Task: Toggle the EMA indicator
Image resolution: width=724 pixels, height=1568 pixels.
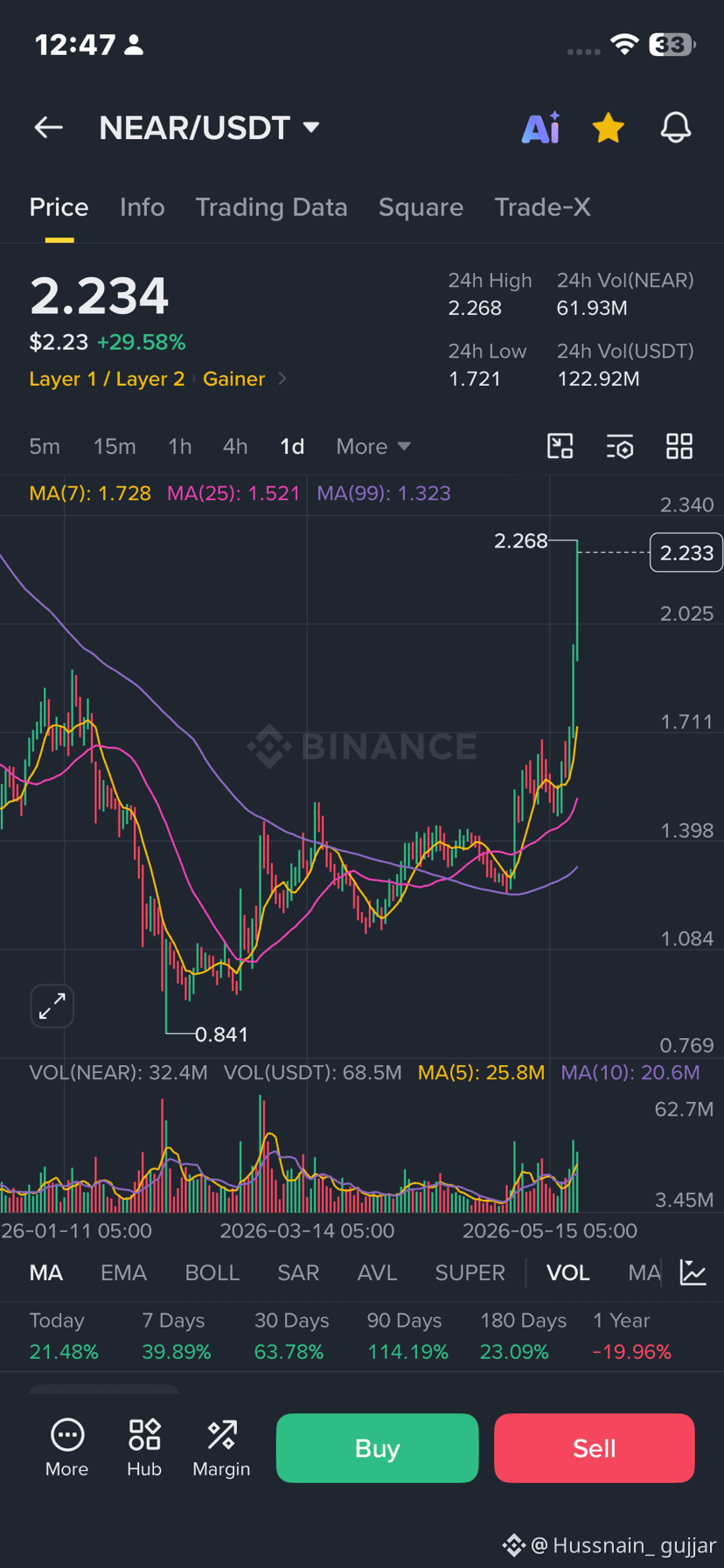Action: [123, 1272]
